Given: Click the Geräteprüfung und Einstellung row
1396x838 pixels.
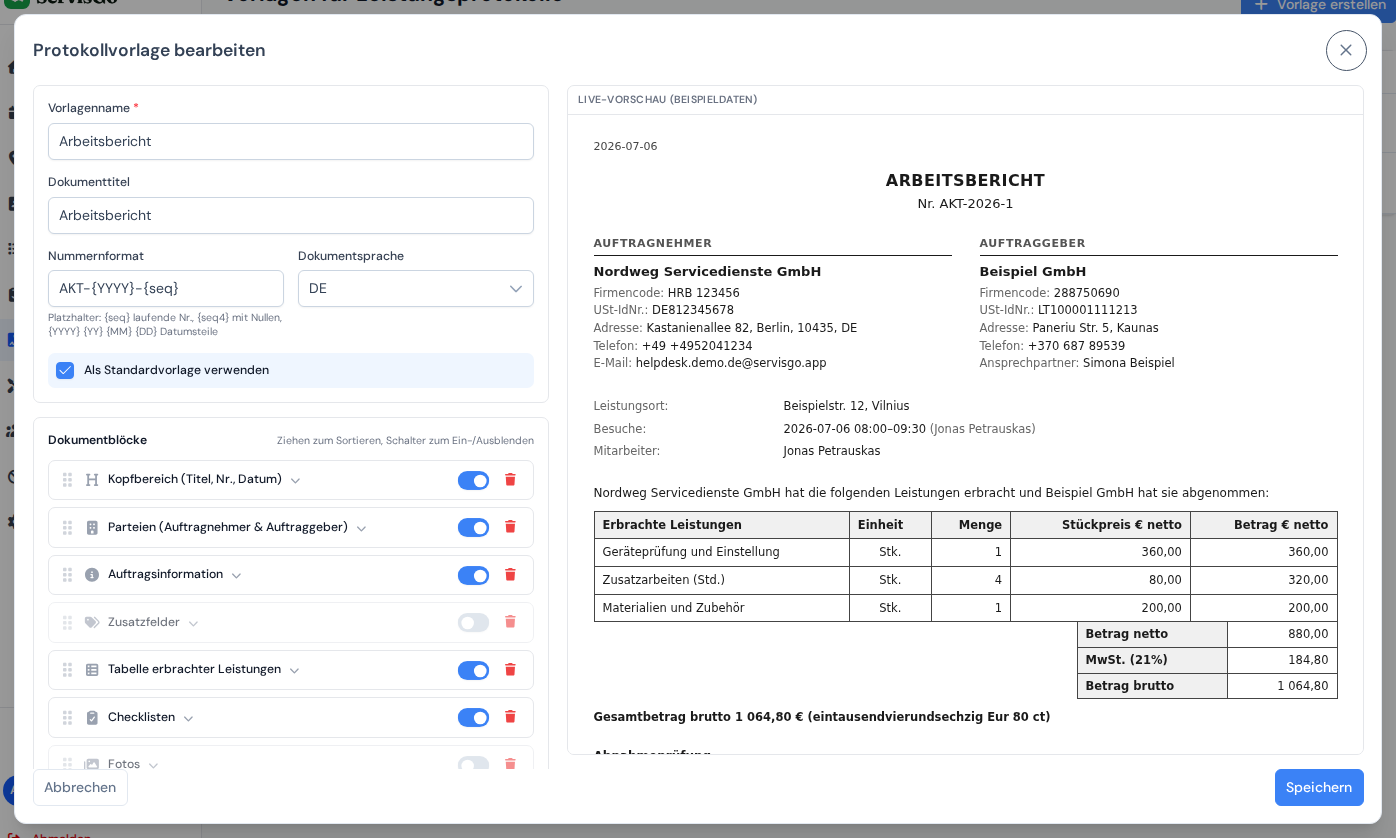Looking at the screenshot, I should tap(965, 552).
